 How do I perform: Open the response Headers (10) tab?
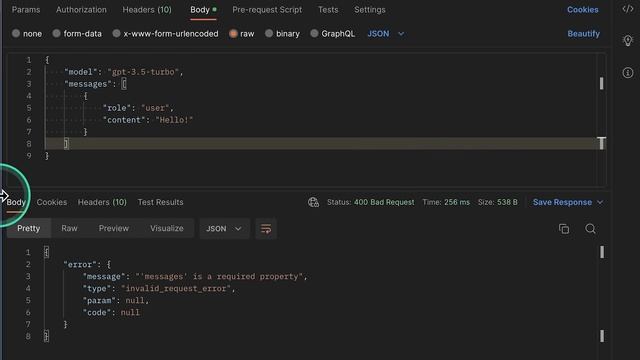(x=102, y=202)
